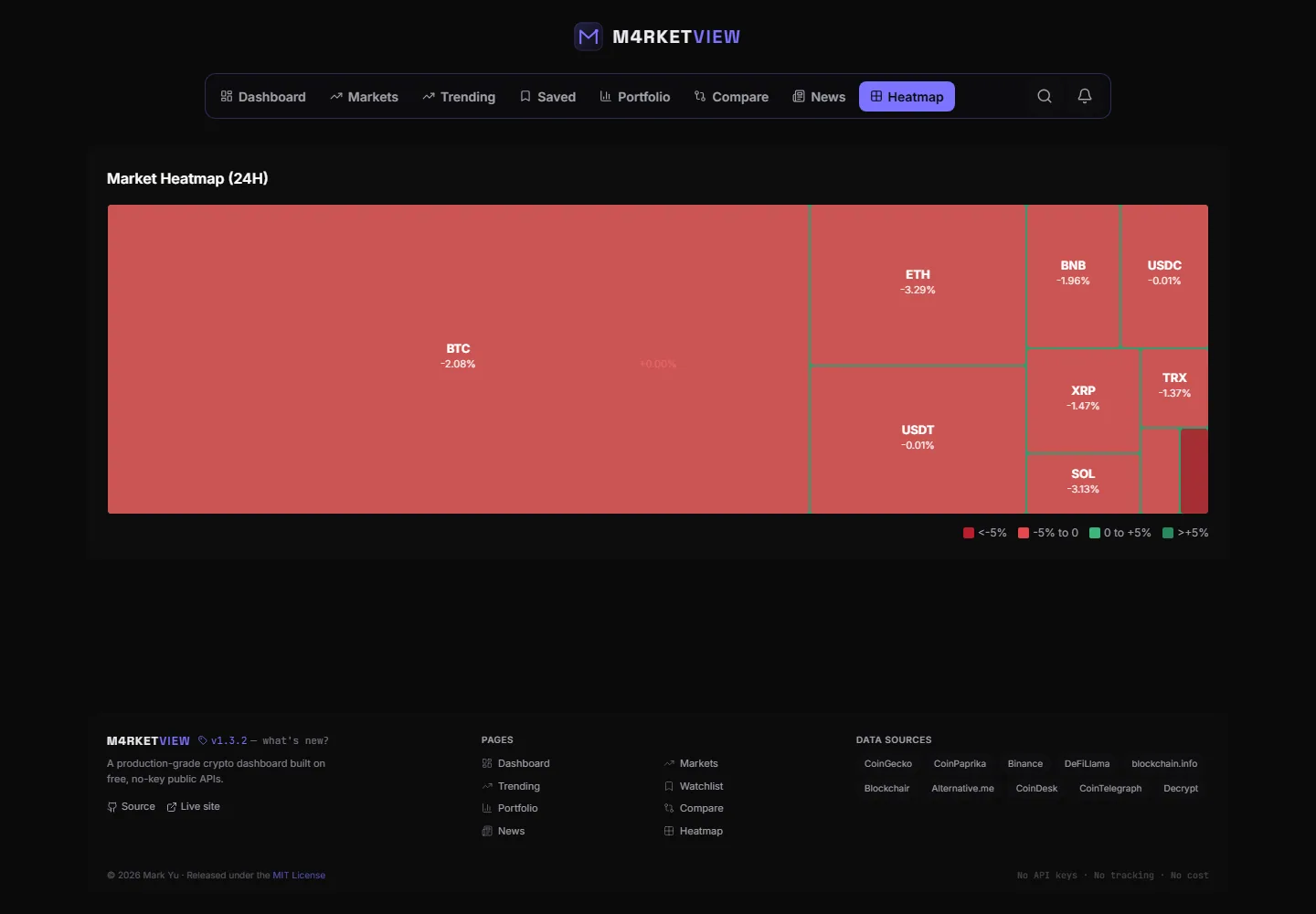The width and height of the screenshot is (1316, 914).
Task: Open blockchain.info data source
Action: (1164, 764)
